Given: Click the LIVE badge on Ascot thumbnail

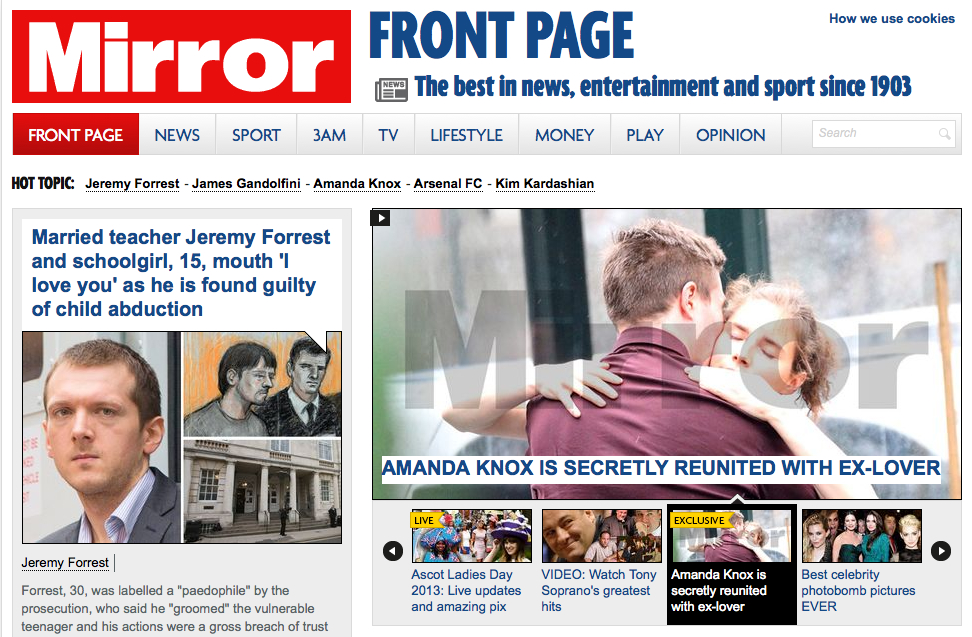Looking at the screenshot, I should pos(425,520).
